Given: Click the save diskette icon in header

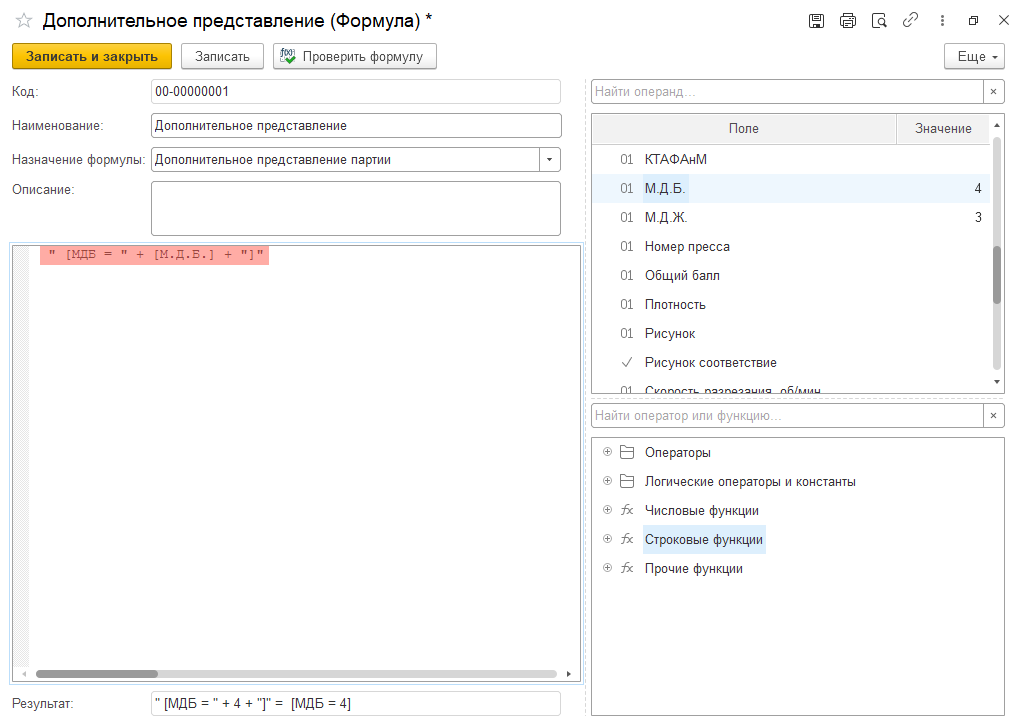Looking at the screenshot, I should [816, 21].
